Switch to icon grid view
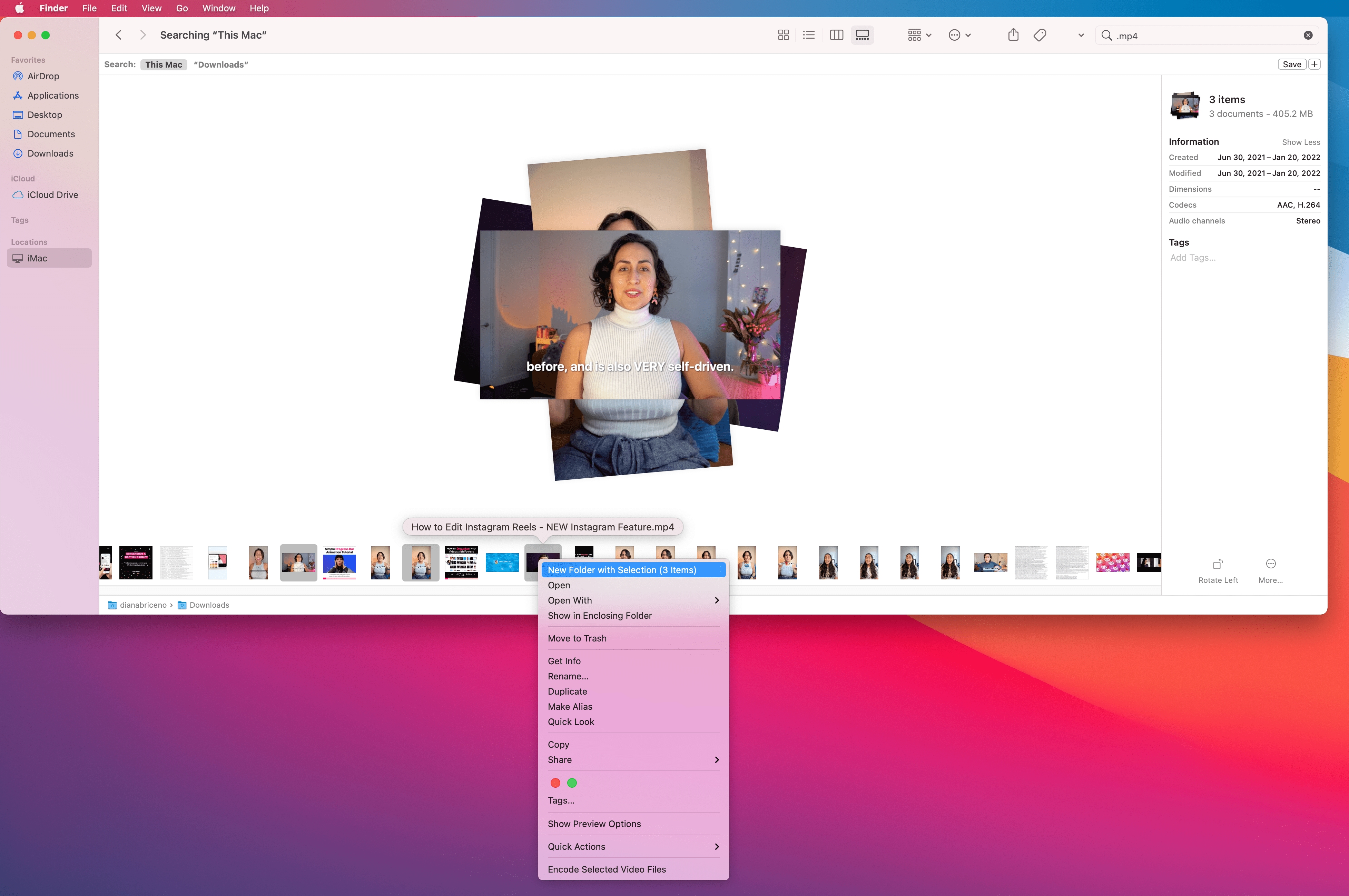 coord(783,36)
